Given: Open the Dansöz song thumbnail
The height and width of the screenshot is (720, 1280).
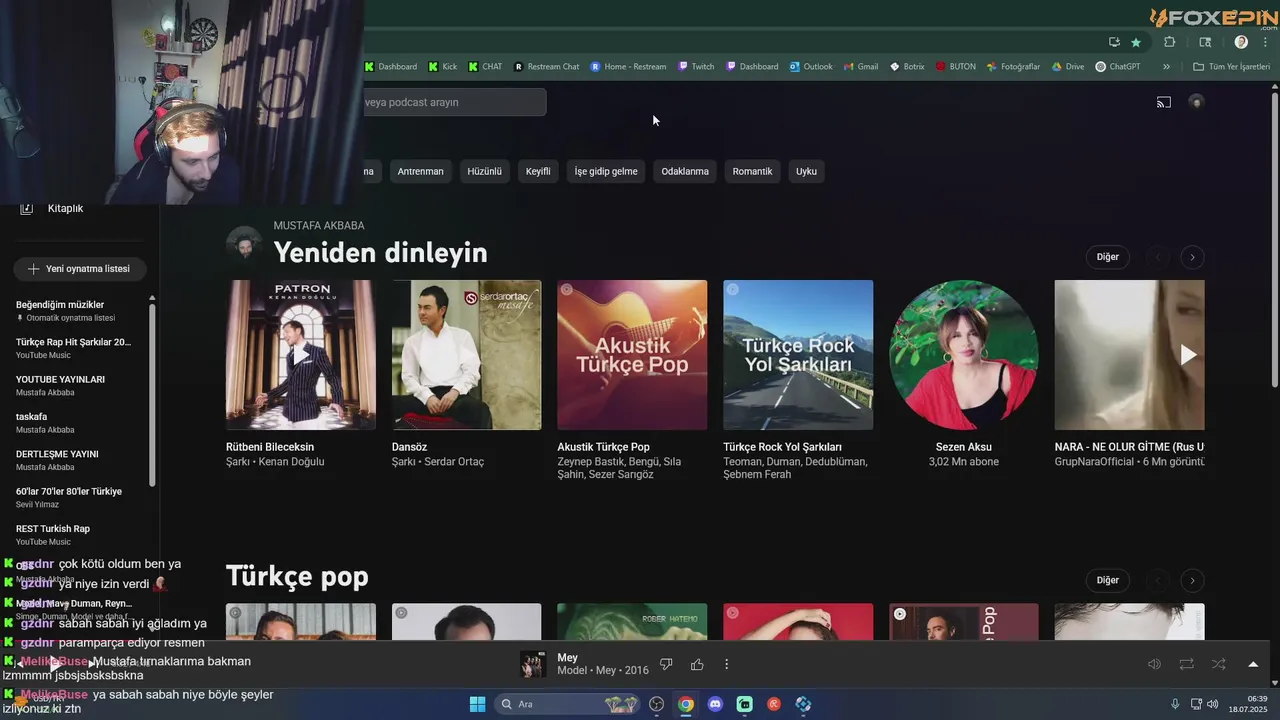Looking at the screenshot, I should [x=466, y=355].
